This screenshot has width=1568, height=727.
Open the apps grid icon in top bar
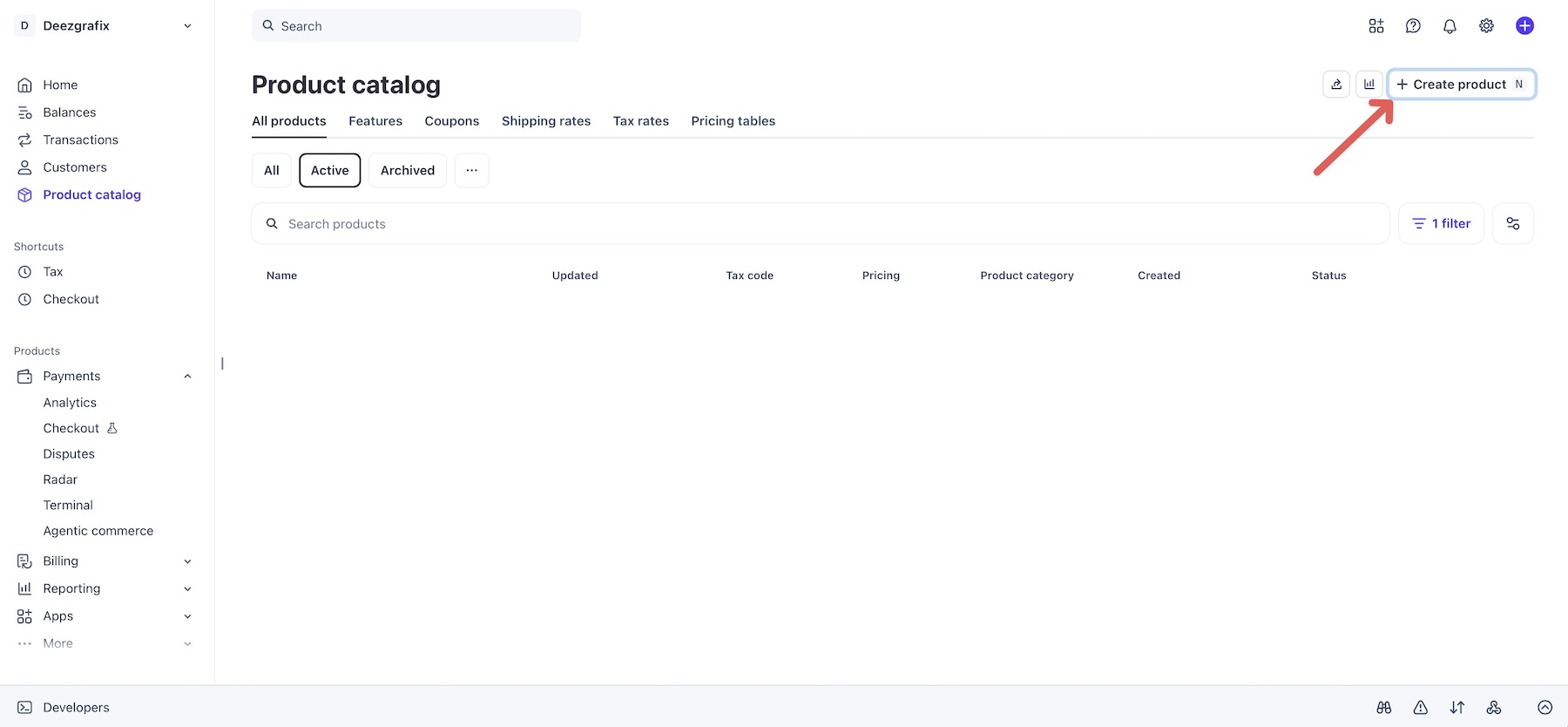tap(1376, 26)
